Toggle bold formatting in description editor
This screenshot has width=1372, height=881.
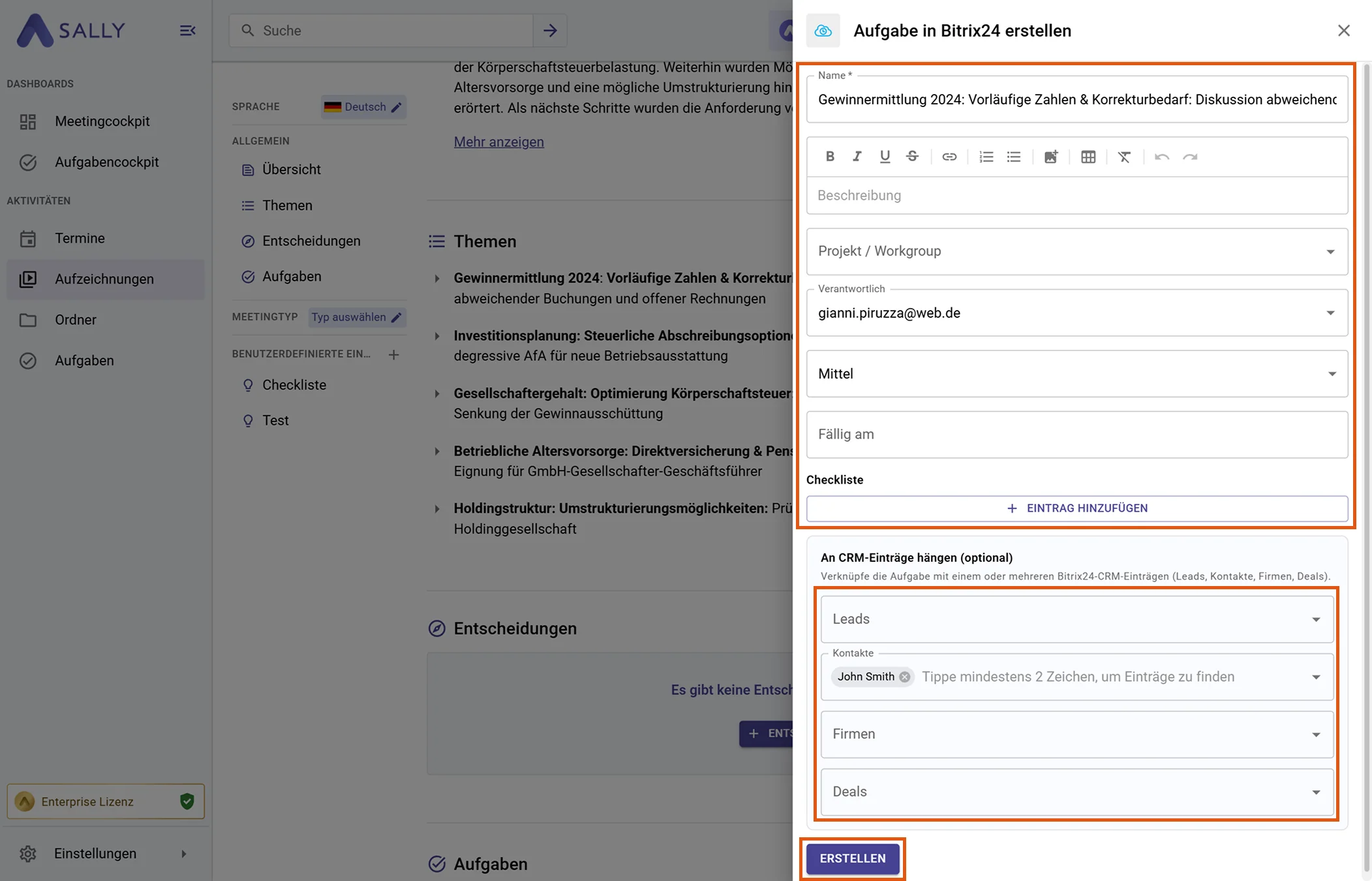point(830,157)
